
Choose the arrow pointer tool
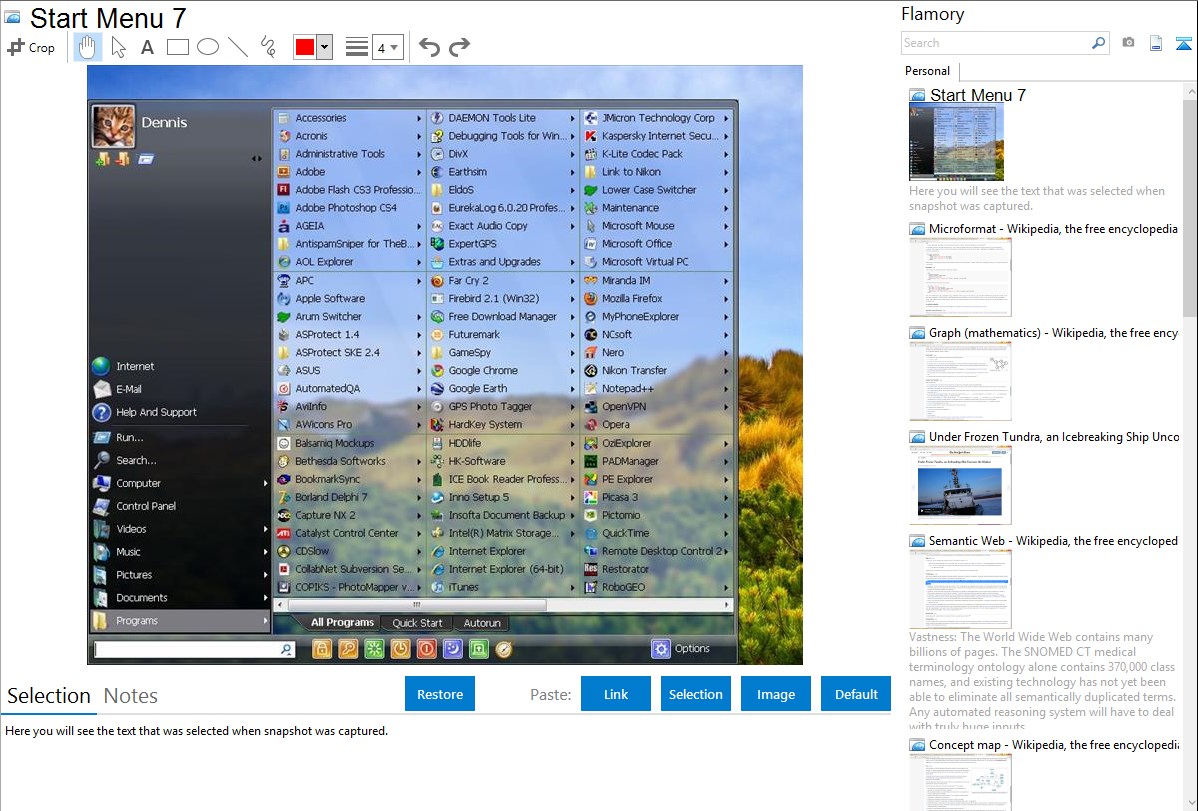118,47
